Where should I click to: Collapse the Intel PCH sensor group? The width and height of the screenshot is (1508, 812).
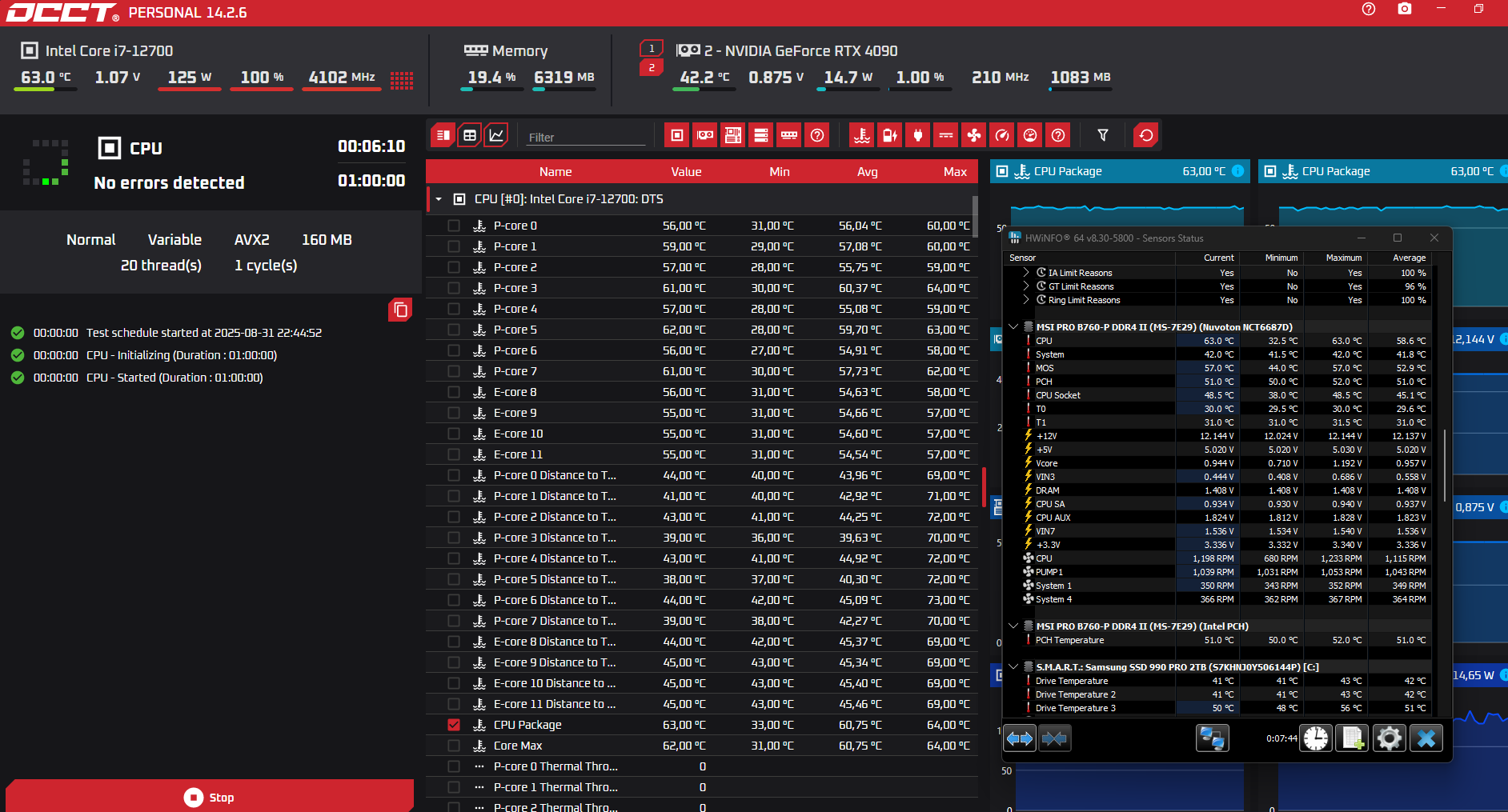(1013, 626)
